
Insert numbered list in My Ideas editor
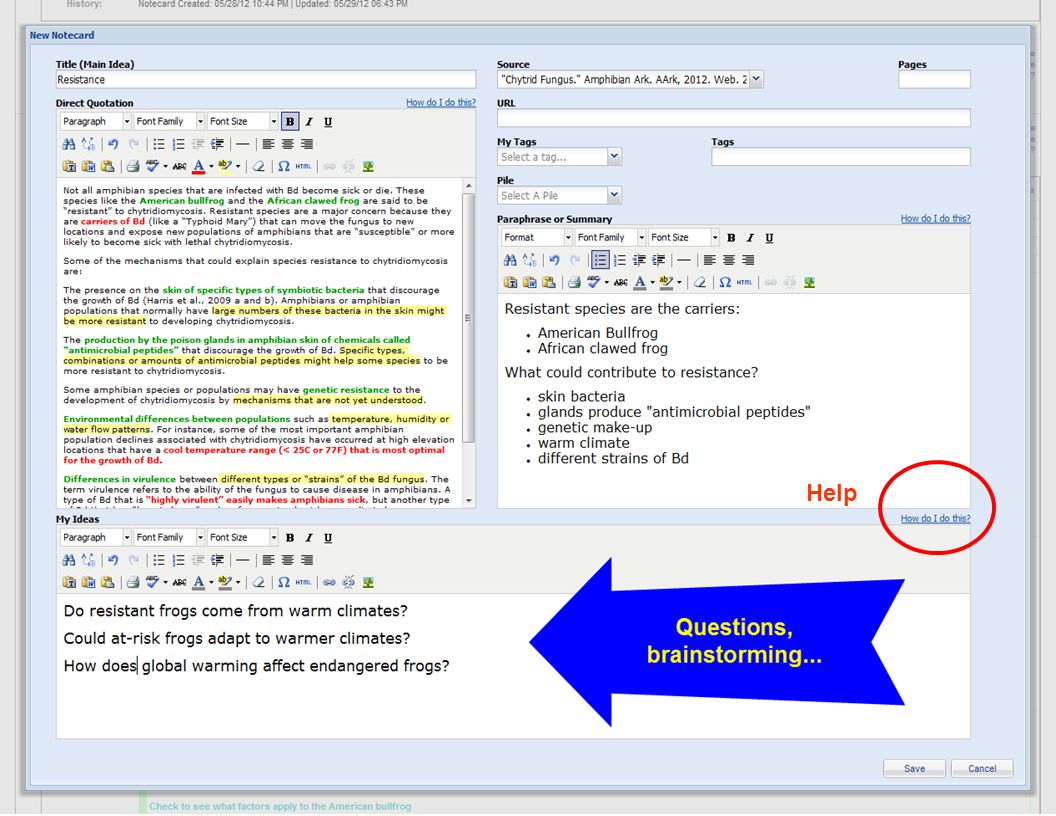(x=178, y=560)
